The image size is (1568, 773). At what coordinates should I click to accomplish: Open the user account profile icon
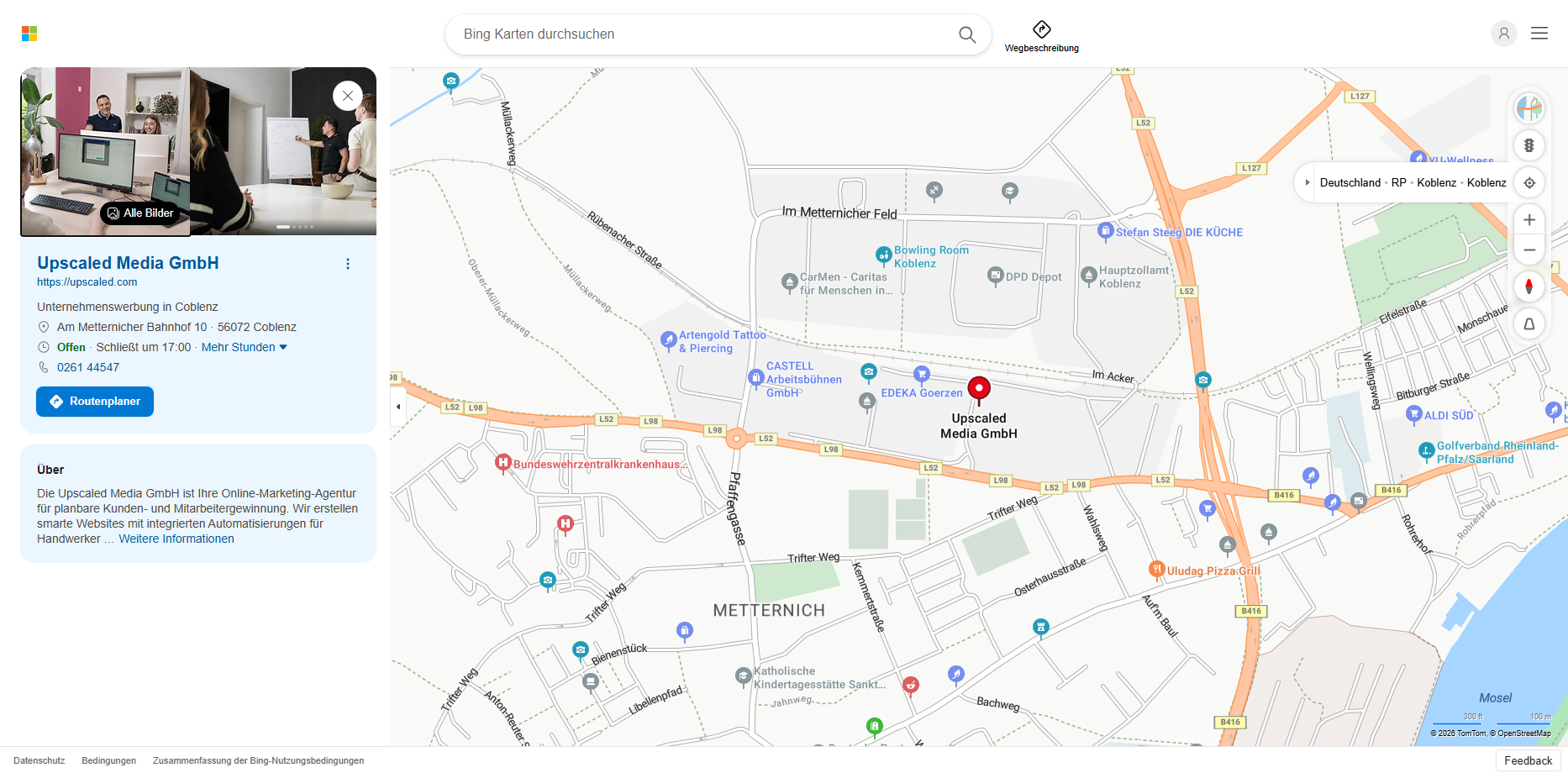click(1504, 34)
